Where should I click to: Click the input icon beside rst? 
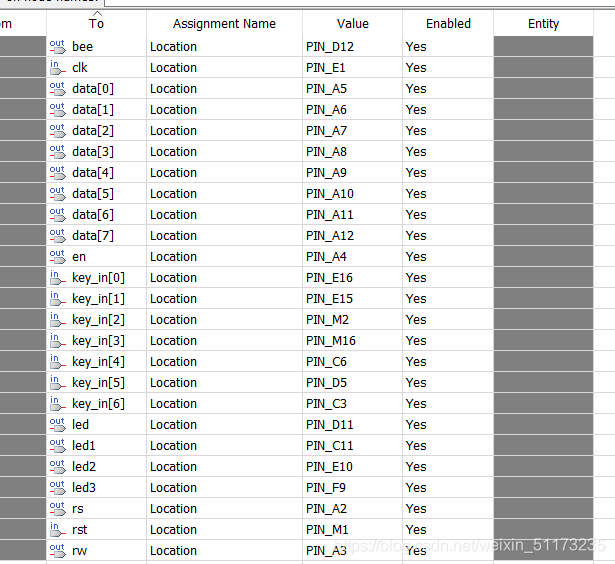58,530
